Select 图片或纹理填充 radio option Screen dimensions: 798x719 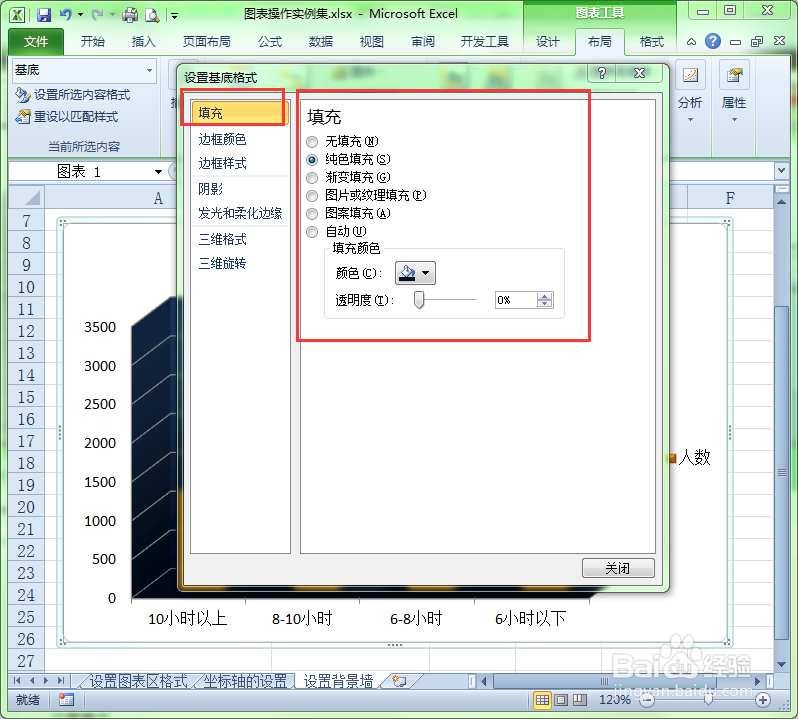click(x=312, y=195)
